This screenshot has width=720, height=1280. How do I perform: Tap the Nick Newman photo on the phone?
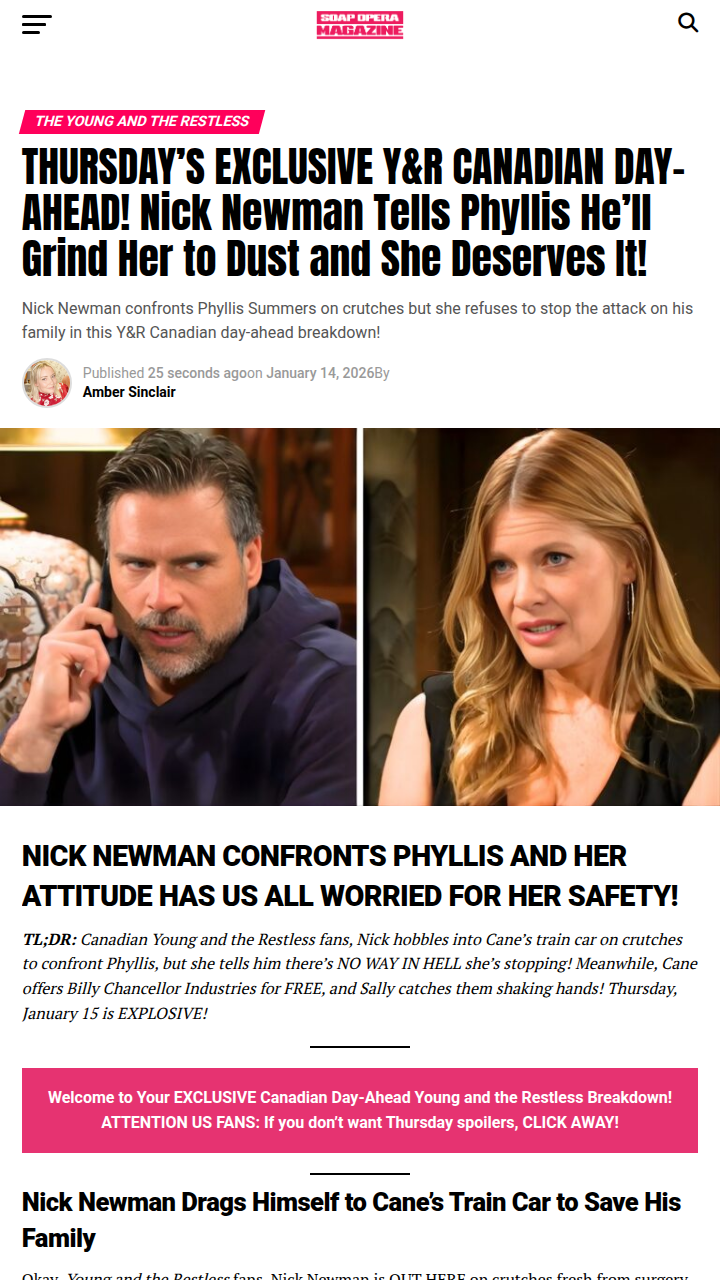(178, 617)
